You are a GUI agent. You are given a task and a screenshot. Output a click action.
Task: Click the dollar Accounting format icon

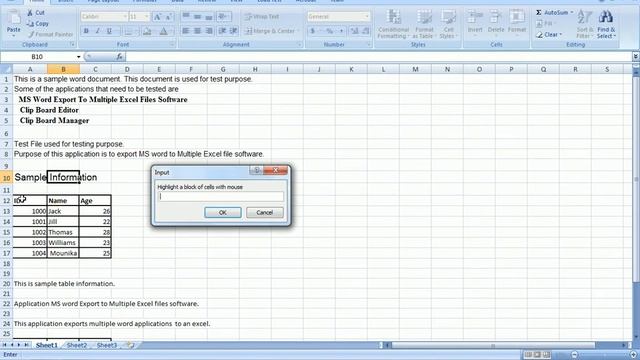click(x=313, y=31)
